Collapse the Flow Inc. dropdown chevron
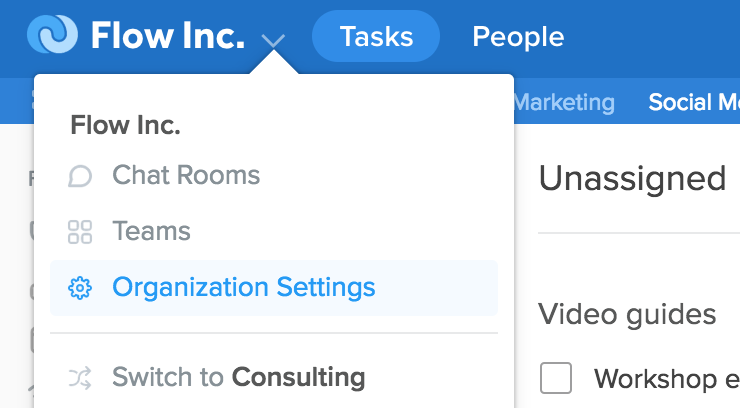Image resolution: width=740 pixels, height=408 pixels. point(273,41)
